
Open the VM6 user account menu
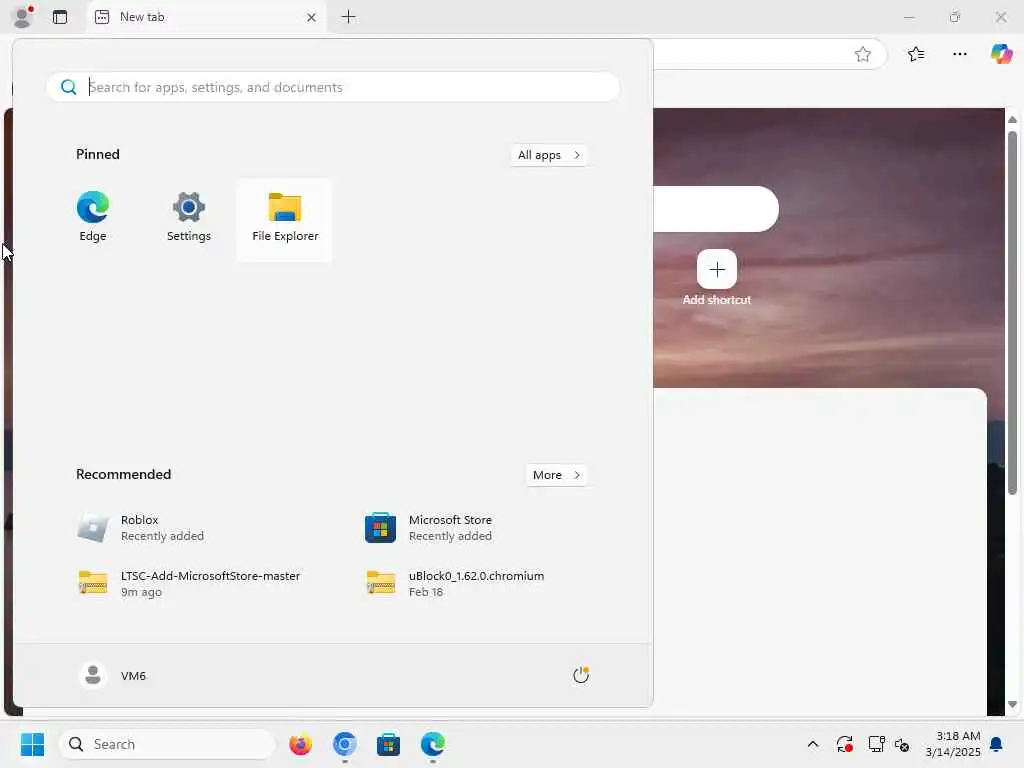pyautogui.click(x=112, y=675)
